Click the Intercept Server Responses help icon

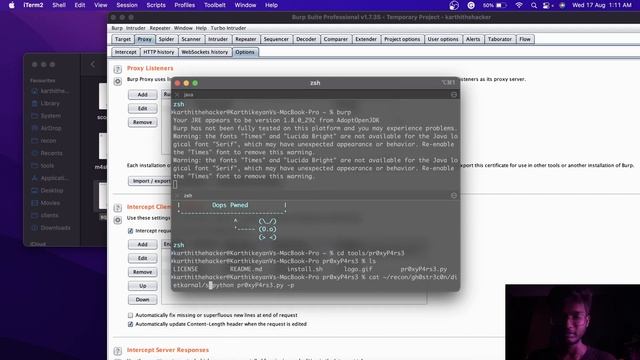[x=118, y=351]
